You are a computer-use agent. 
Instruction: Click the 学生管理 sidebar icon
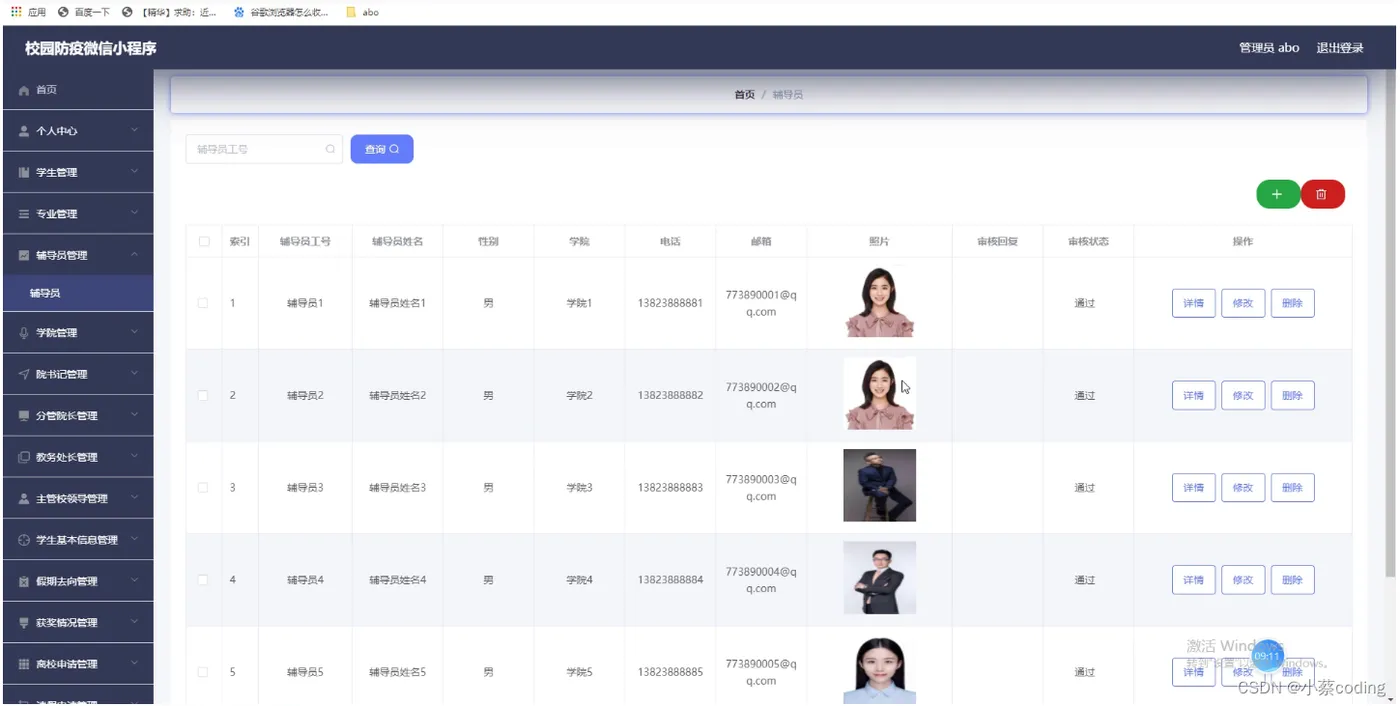[24, 173]
